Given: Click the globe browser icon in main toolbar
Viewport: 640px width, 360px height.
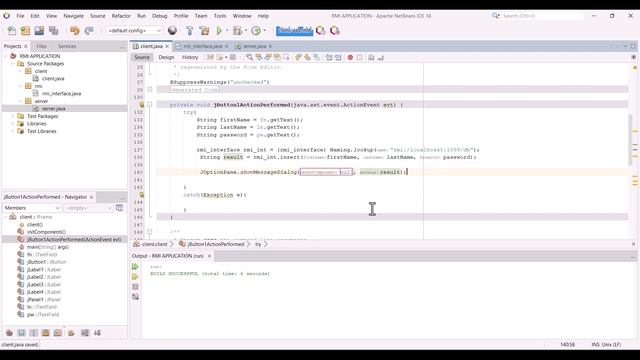Looking at the screenshot, I should [173, 31].
